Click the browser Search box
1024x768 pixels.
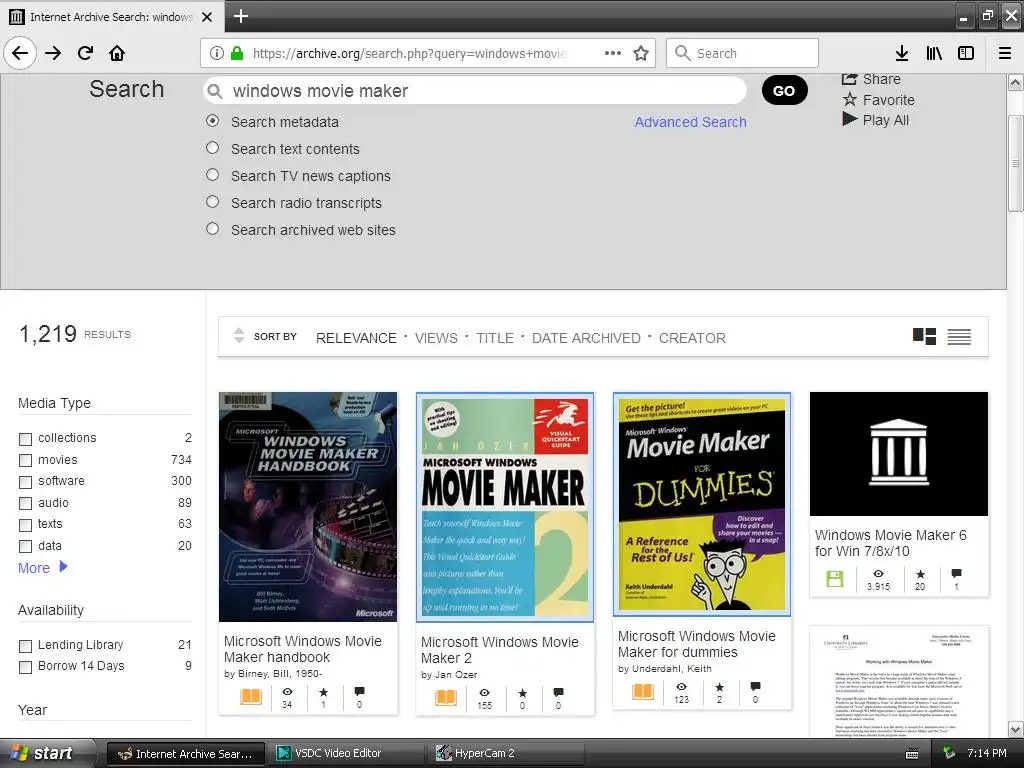(x=742, y=53)
